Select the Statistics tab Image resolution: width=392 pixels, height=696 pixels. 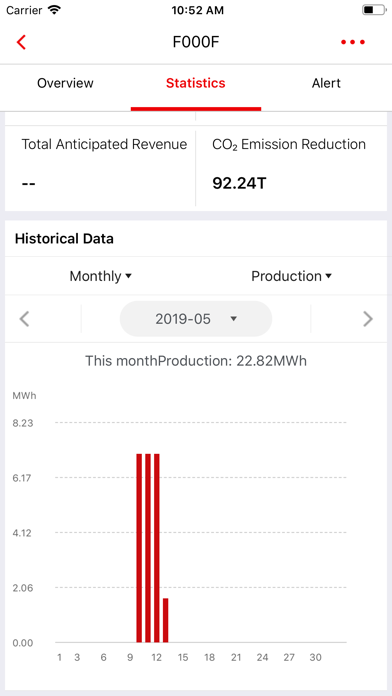tap(196, 83)
